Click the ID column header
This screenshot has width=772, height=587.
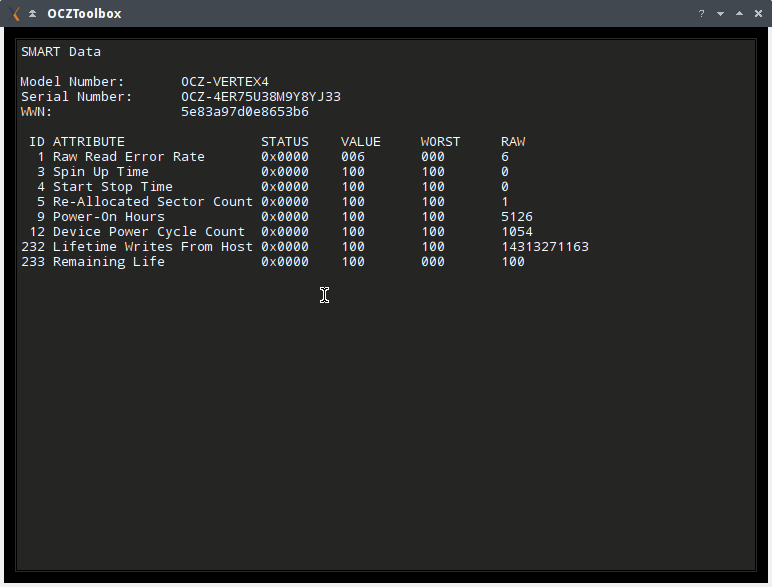(x=37, y=142)
